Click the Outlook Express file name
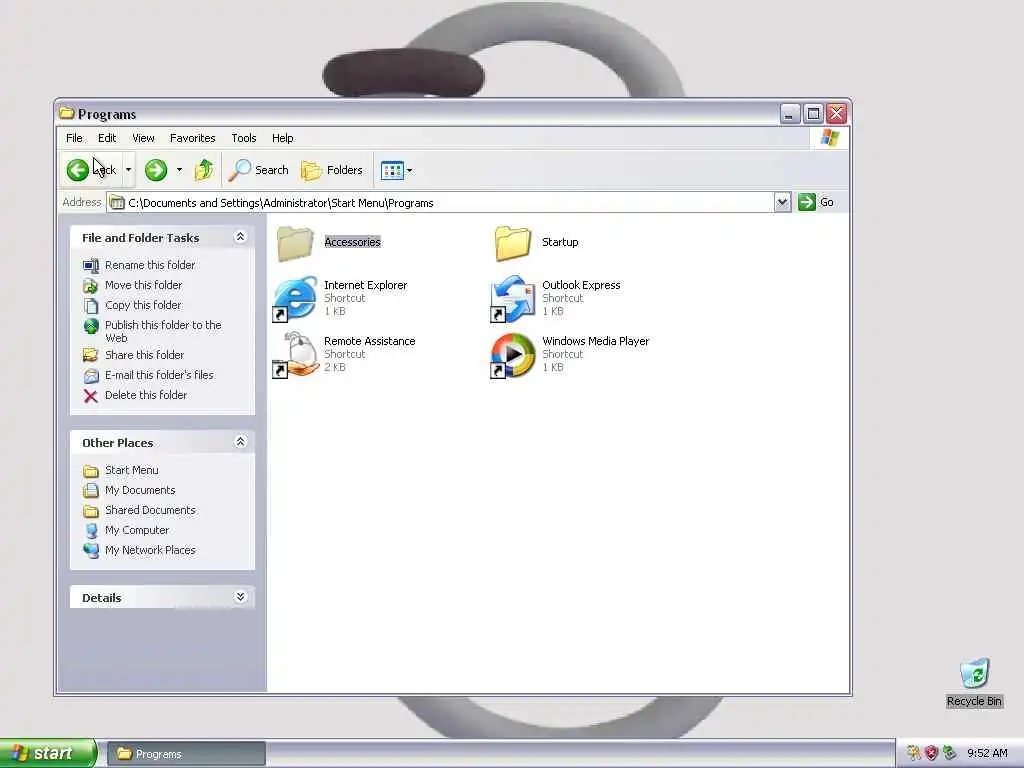The width and height of the screenshot is (1024, 768). (x=581, y=285)
